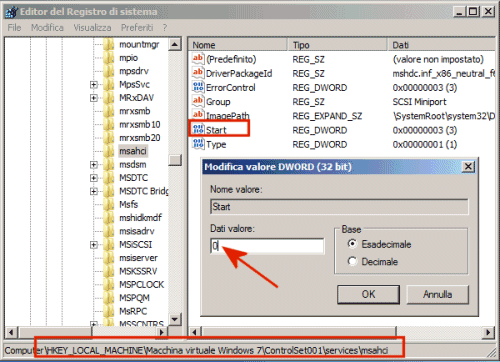The width and height of the screenshot is (500, 362).
Task: Click the msahci folder icon
Action: point(109,151)
